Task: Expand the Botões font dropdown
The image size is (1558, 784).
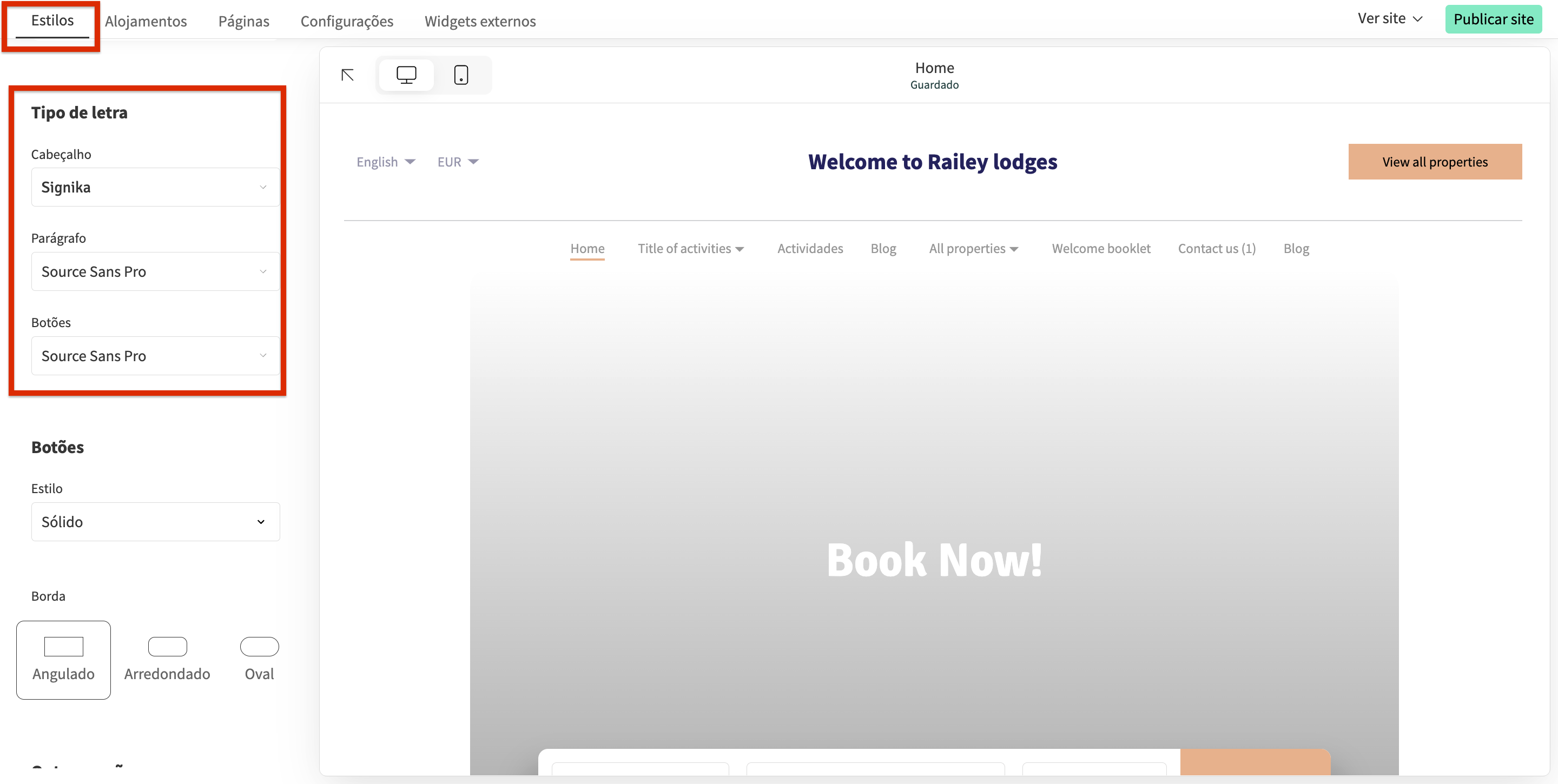Action: click(155, 356)
